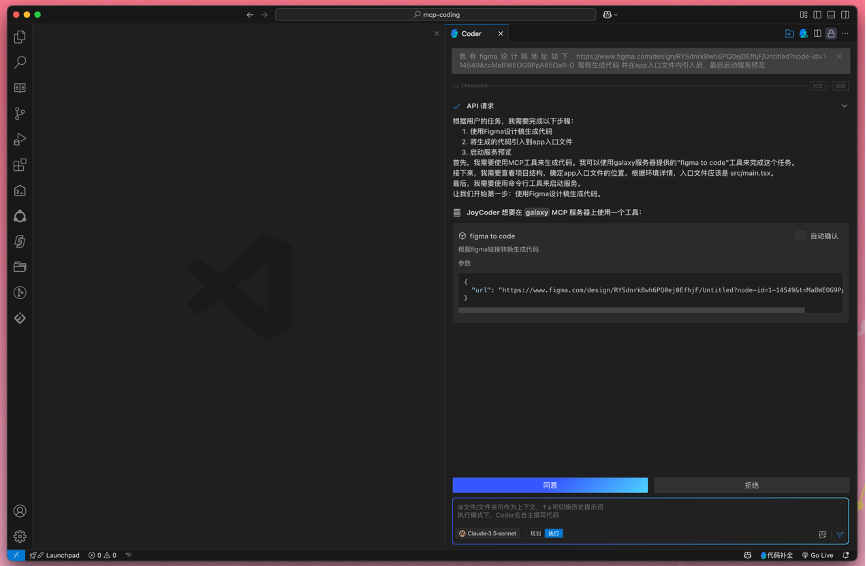Open the JoyCoder icon in activity bar
The height and width of the screenshot is (566, 866).
pos(20,242)
